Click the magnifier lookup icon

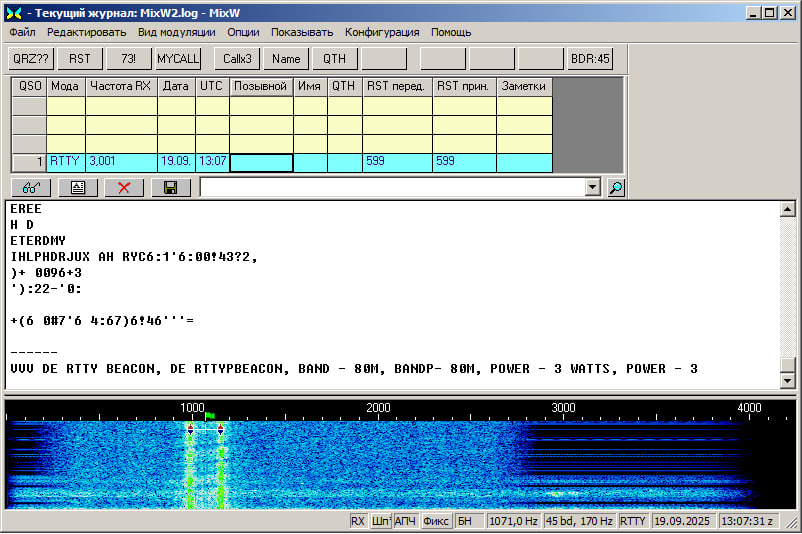616,188
